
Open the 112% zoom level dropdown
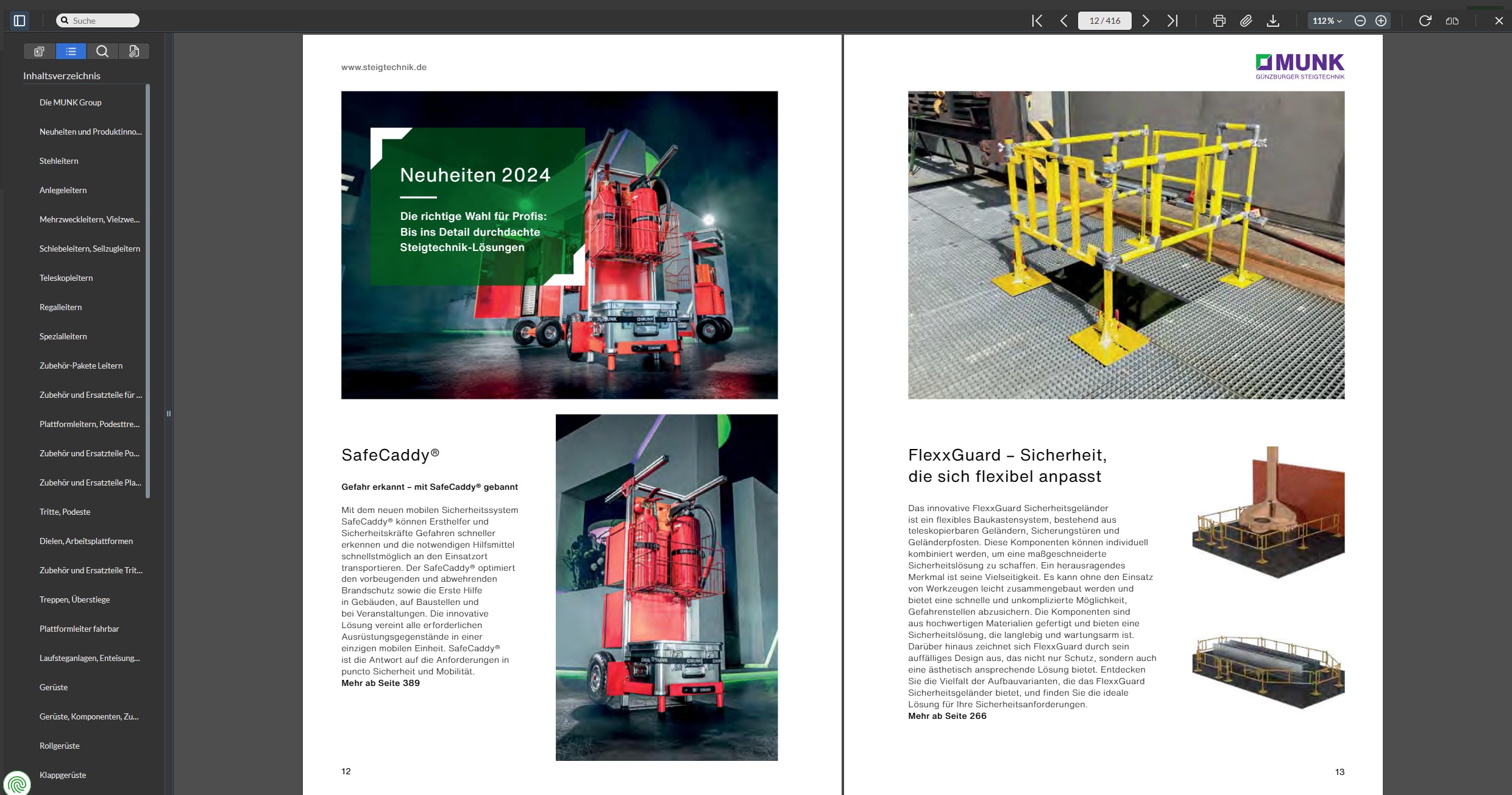tap(1327, 21)
